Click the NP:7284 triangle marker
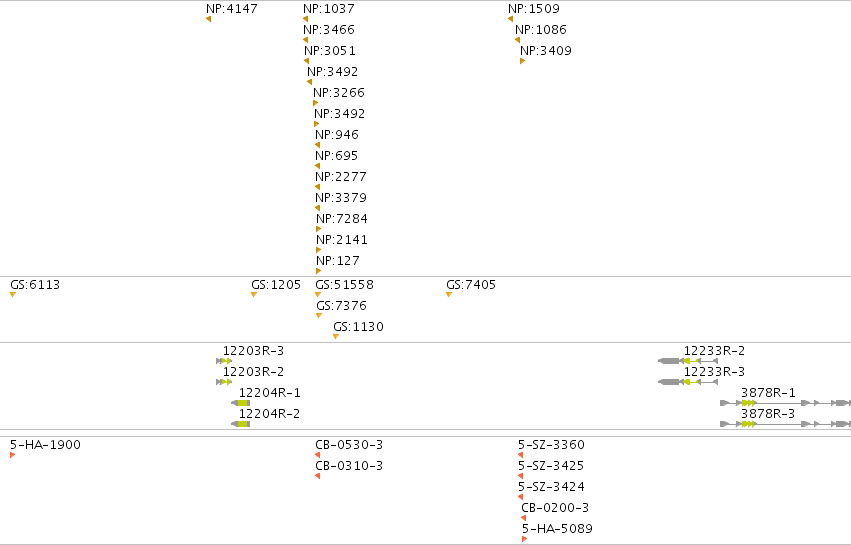This screenshot has width=851, height=545. [x=319, y=229]
